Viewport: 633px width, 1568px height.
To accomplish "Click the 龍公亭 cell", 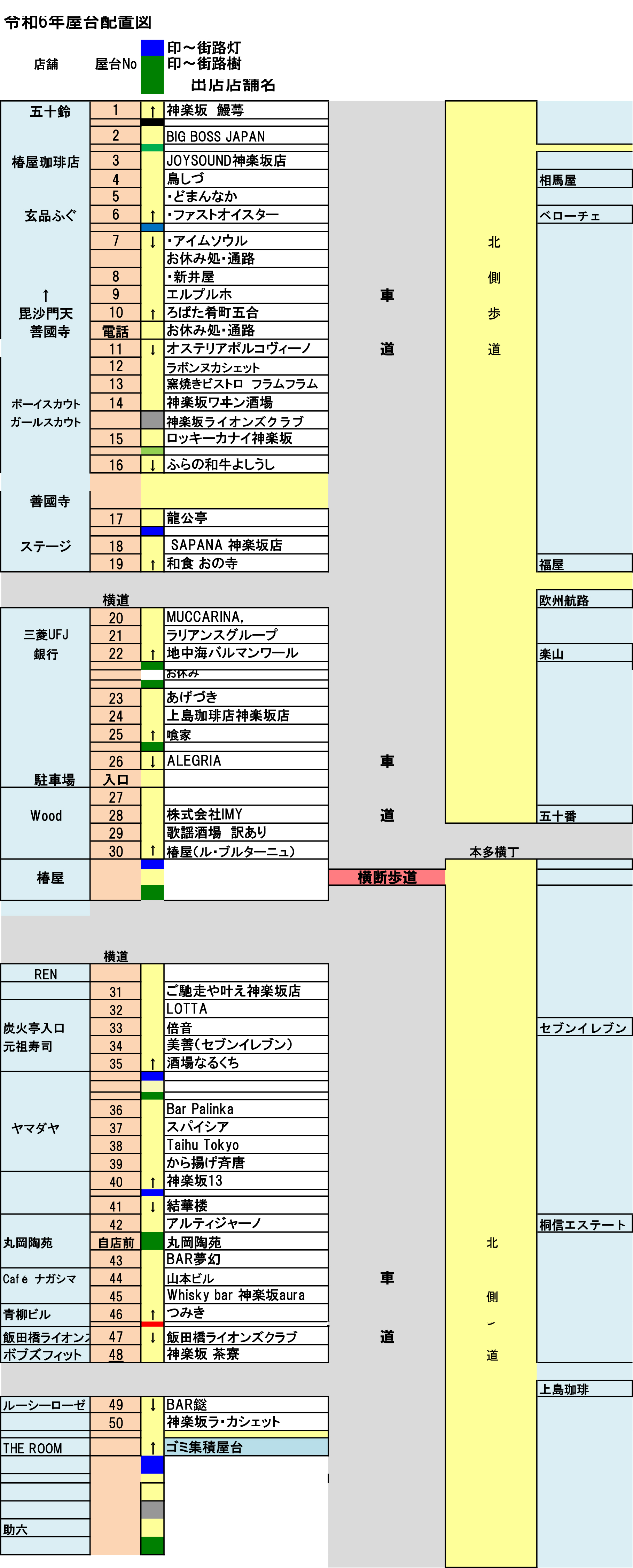I will [246, 518].
